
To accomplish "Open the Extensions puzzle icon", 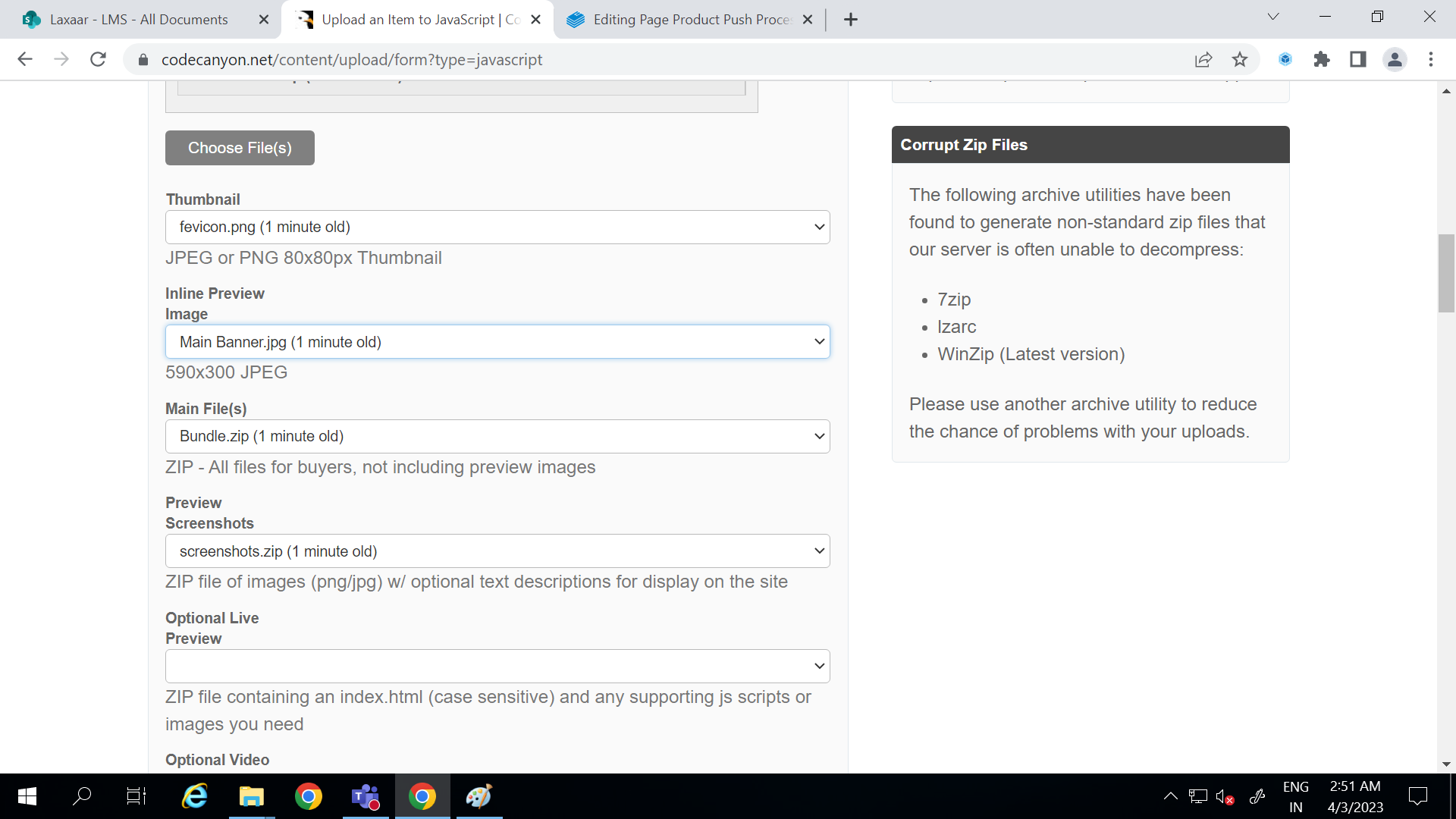I will tap(1322, 59).
